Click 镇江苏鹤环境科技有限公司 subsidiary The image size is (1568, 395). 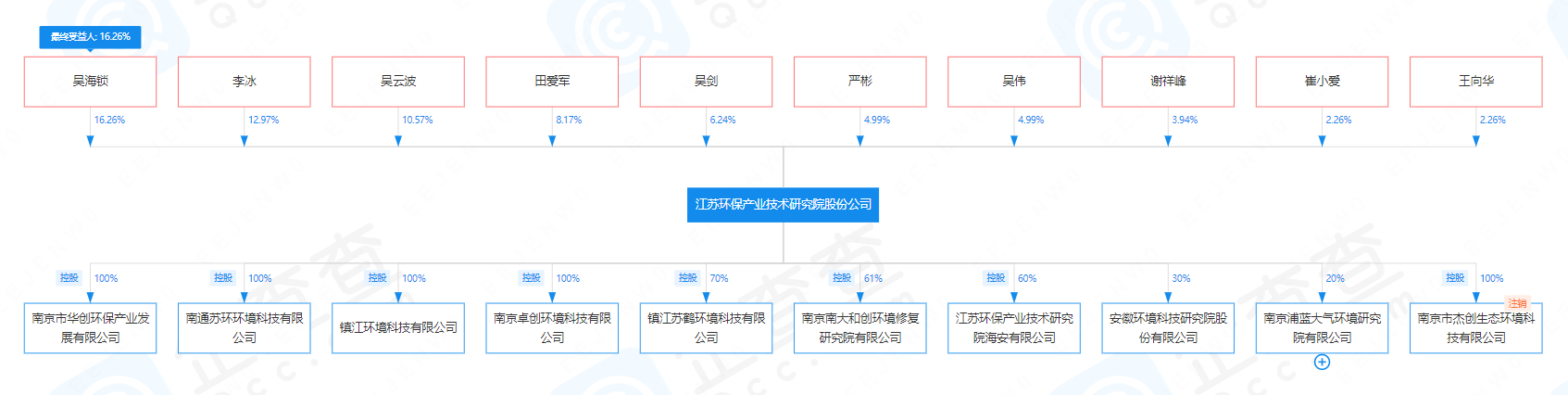click(x=706, y=328)
